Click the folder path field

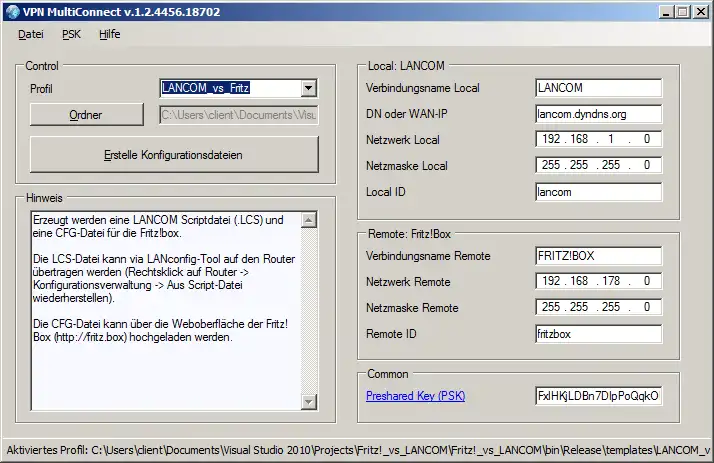point(239,115)
